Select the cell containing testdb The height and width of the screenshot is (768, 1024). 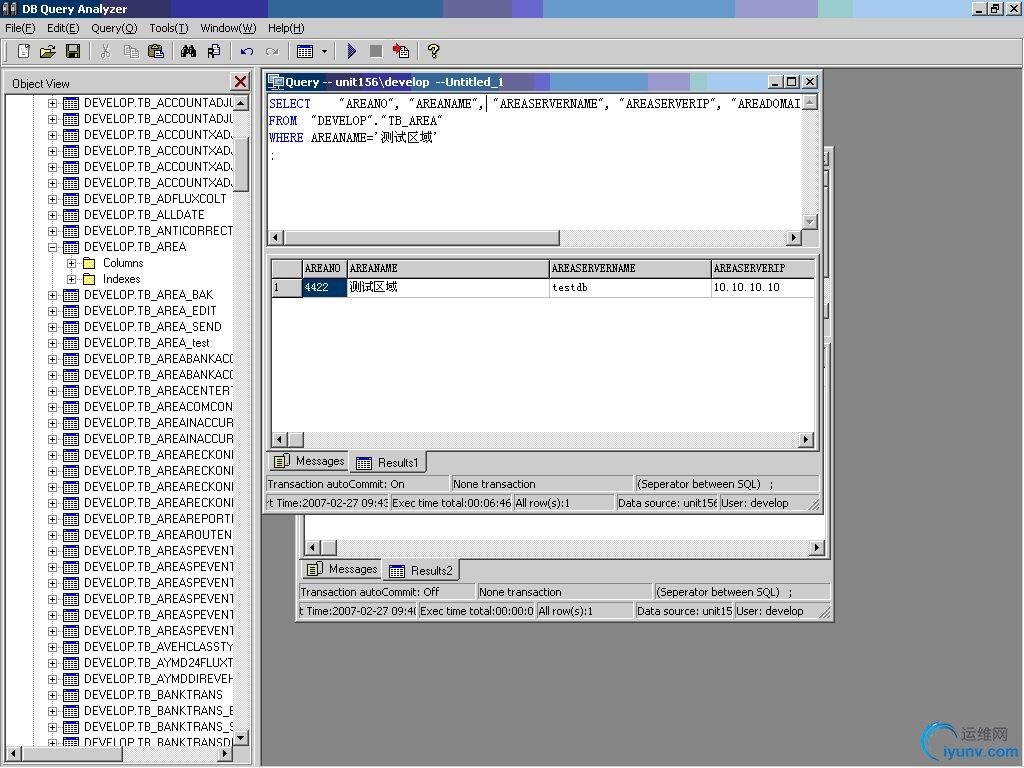coord(630,287)
